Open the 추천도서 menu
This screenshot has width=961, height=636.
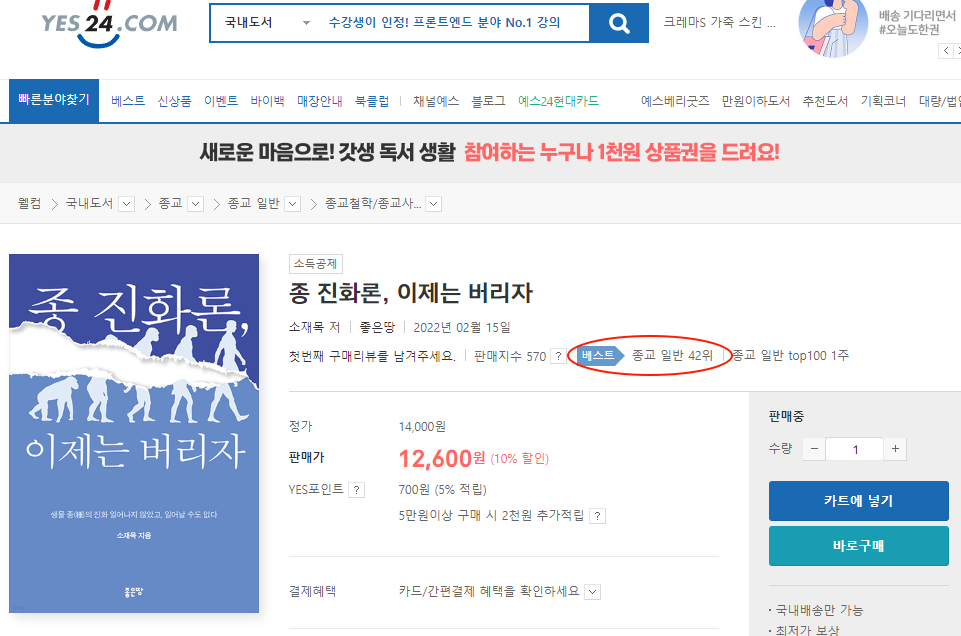point(825,101)
